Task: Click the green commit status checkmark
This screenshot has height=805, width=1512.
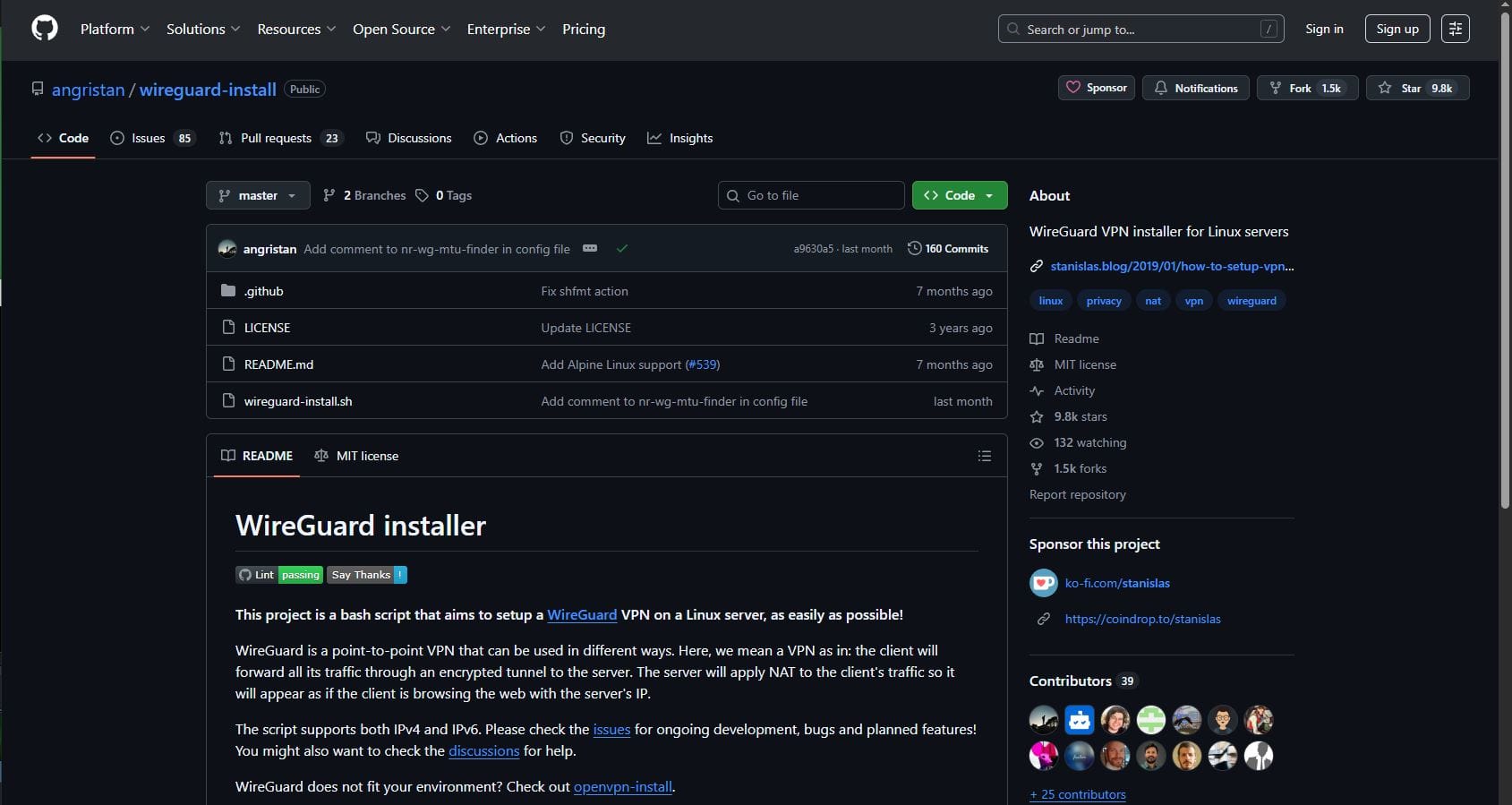Action: (x=622, y=249)
